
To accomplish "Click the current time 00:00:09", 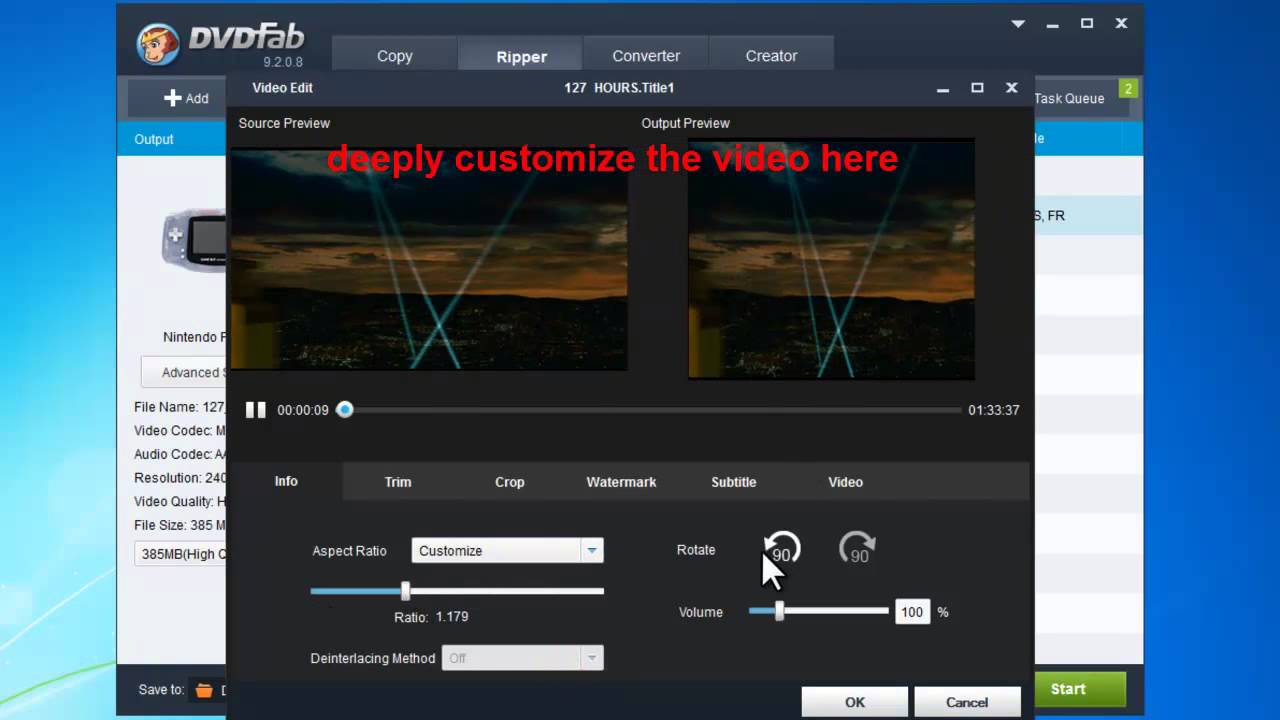I will 303,410.
